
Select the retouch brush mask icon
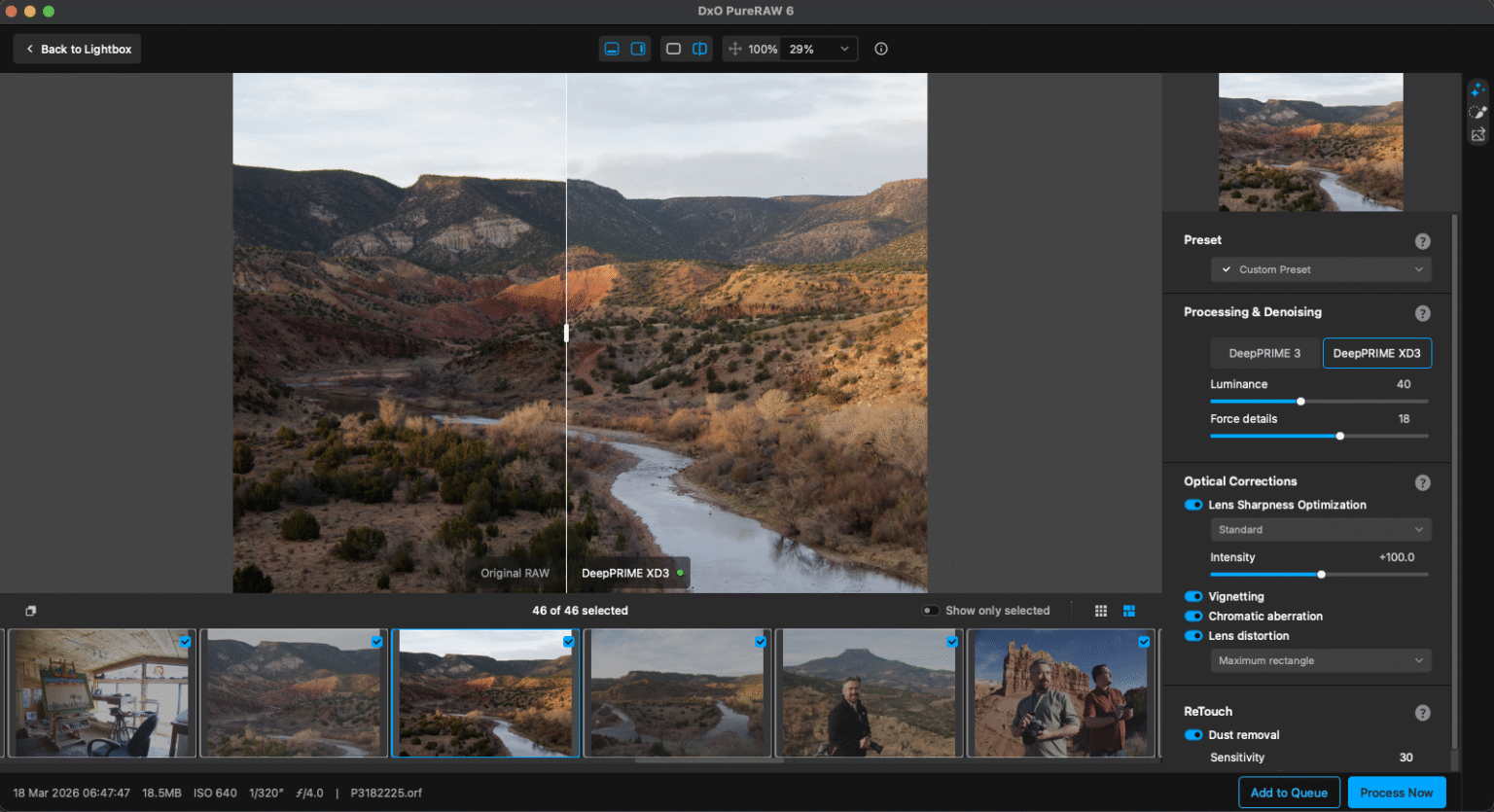pos(1478,113)
